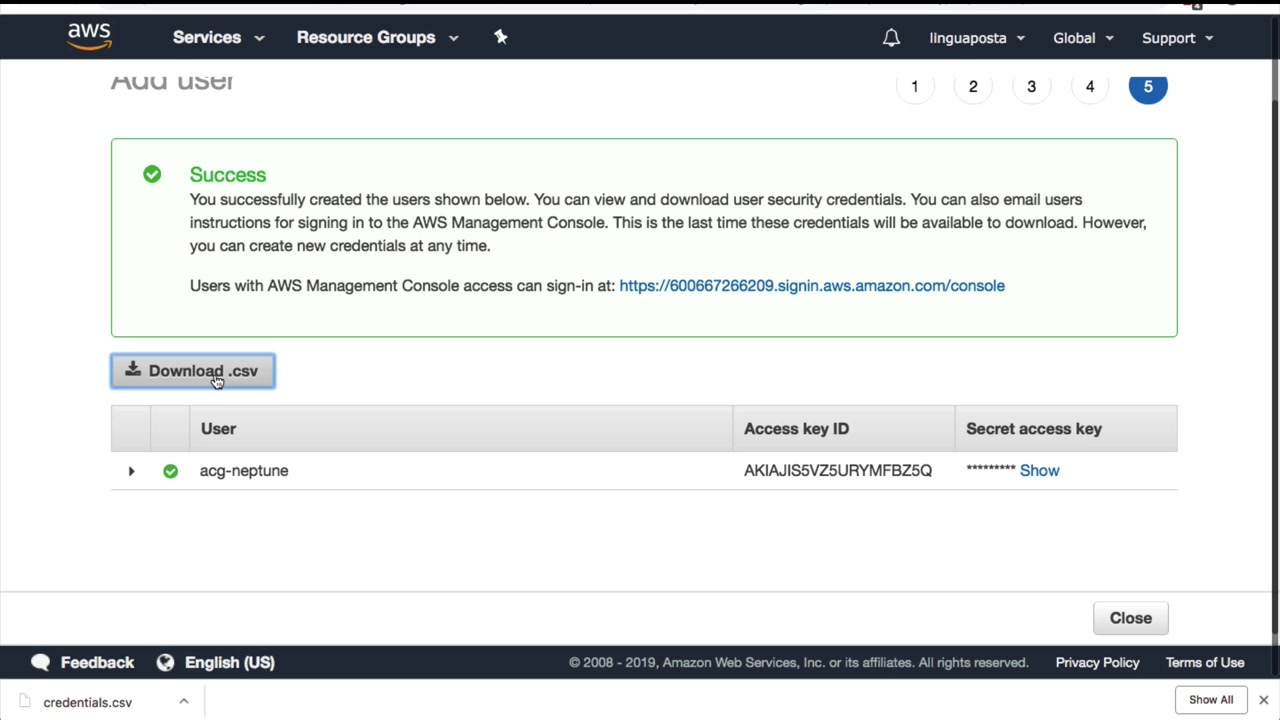Open the Resource Groups dropdown
Image resolution: width=1280 pixels, height=720 pixels.
pyautogui.click(x=377, y=38)
